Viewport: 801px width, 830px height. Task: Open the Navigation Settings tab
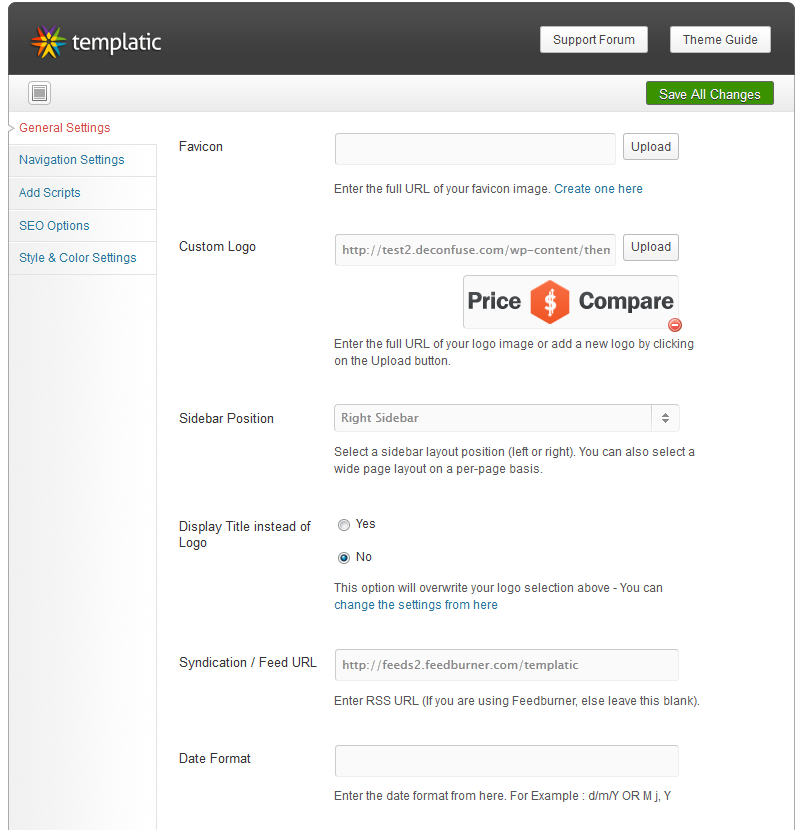pyautogui.click(x=71, y=160)
